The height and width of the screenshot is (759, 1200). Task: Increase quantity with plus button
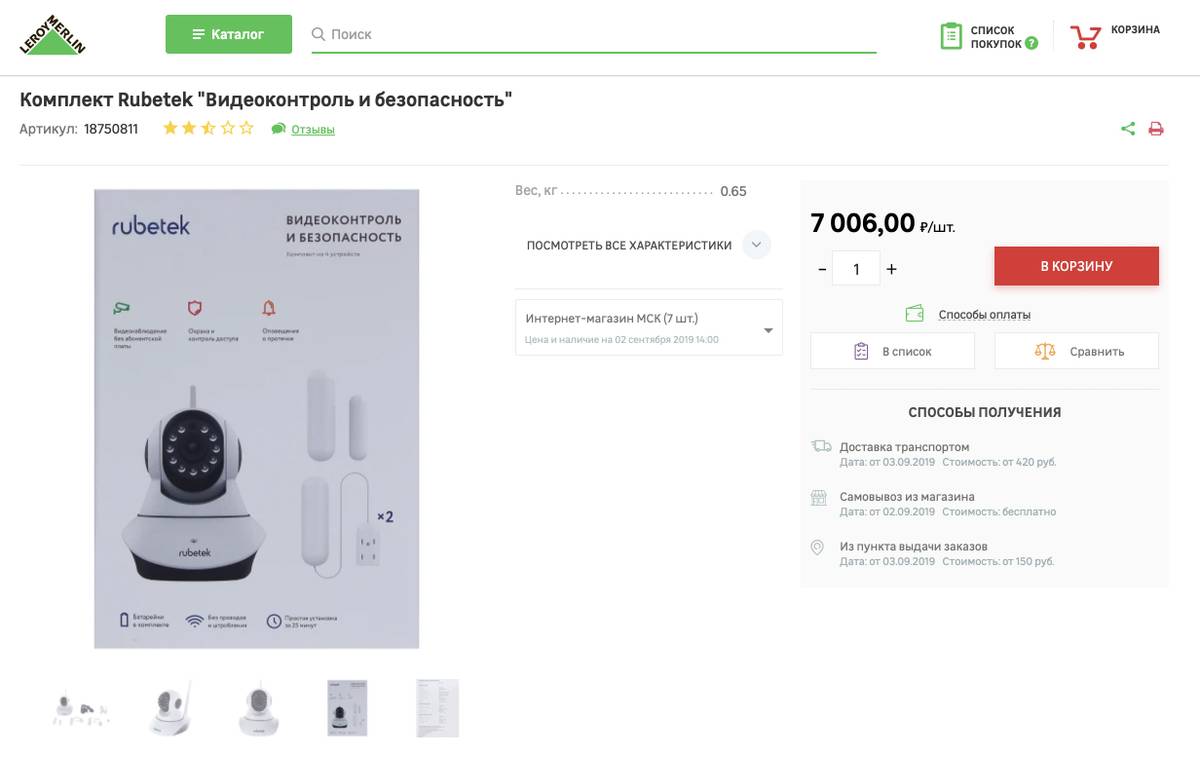(x=892, y=269)
